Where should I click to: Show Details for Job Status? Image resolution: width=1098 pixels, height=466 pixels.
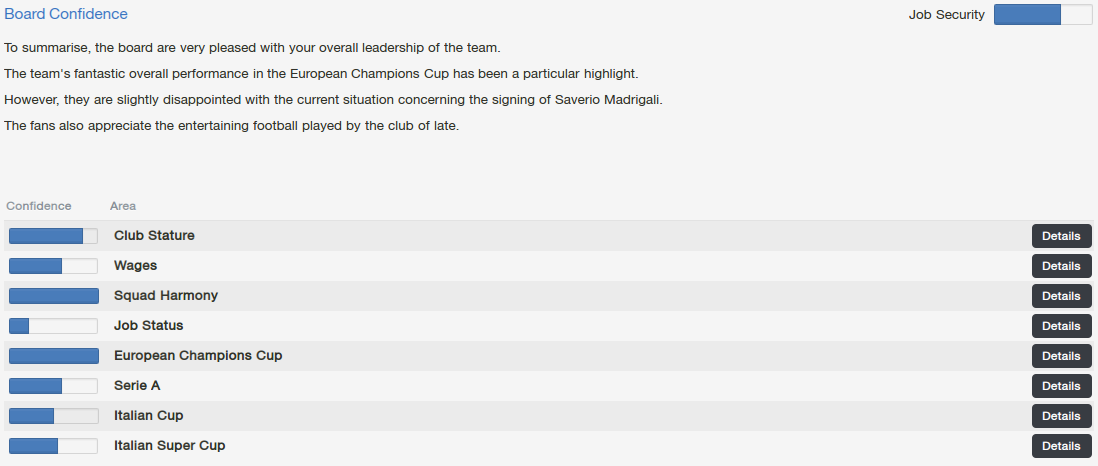click(x=1061, y=326)
